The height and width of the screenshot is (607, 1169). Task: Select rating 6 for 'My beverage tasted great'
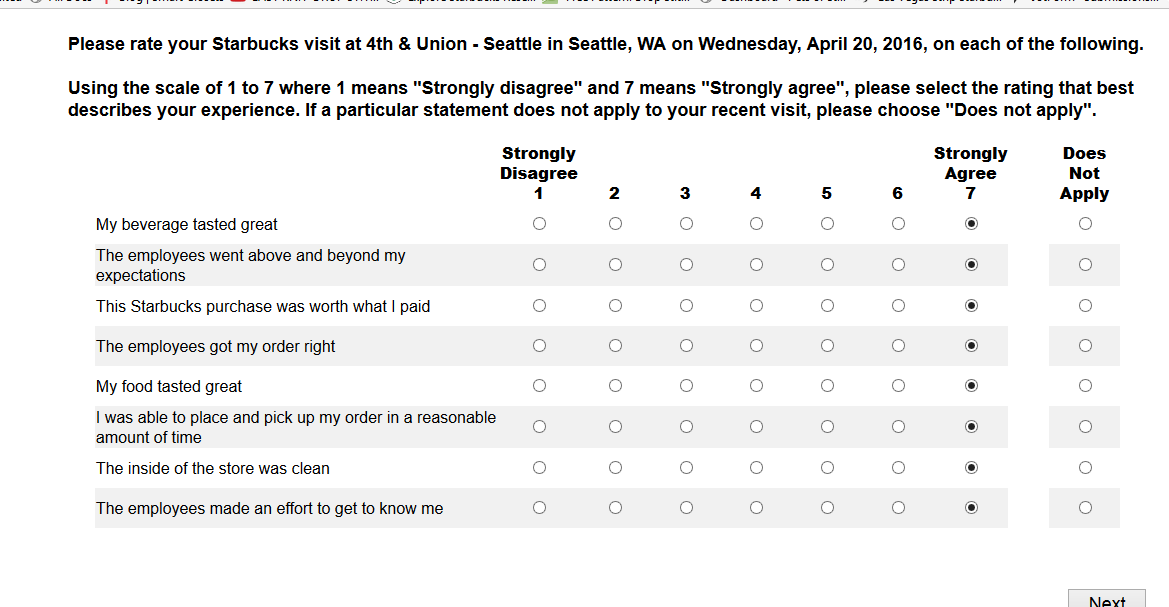pos(898,224)
